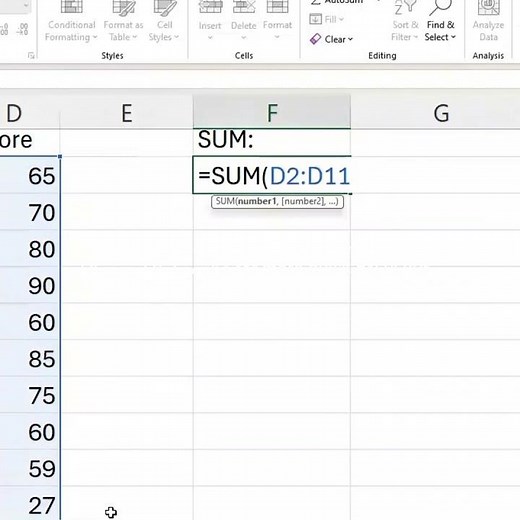Click the Format cells icon
This screenshot has height=520, width=520.
pos(277,7)
